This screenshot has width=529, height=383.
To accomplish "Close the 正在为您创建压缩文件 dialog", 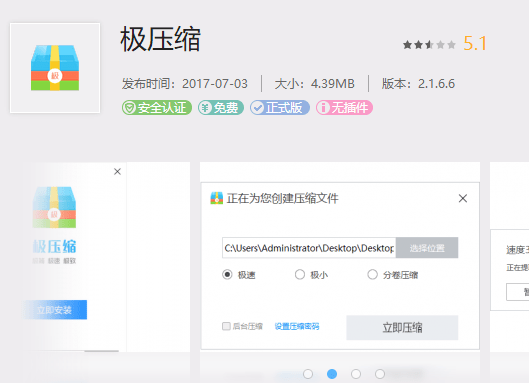I will pos(463,198).
